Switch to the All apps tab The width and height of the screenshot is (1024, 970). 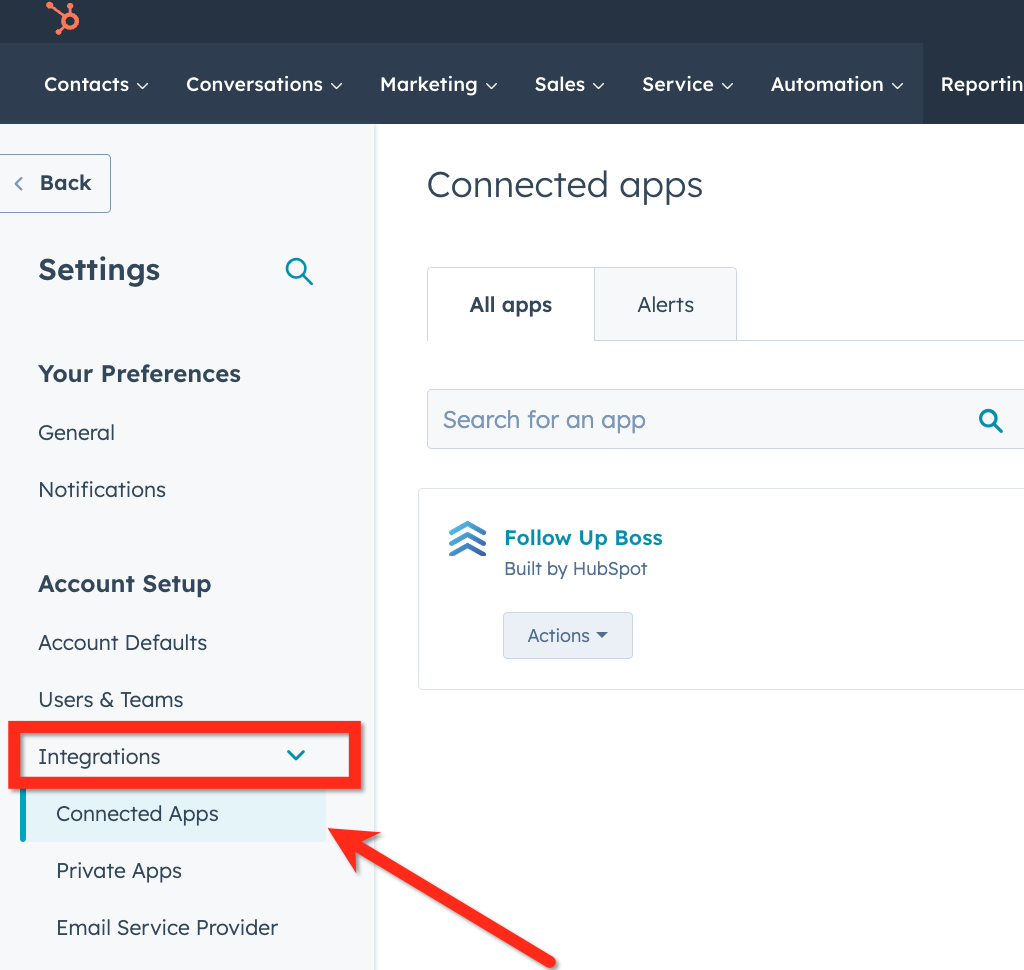(511, 304)
